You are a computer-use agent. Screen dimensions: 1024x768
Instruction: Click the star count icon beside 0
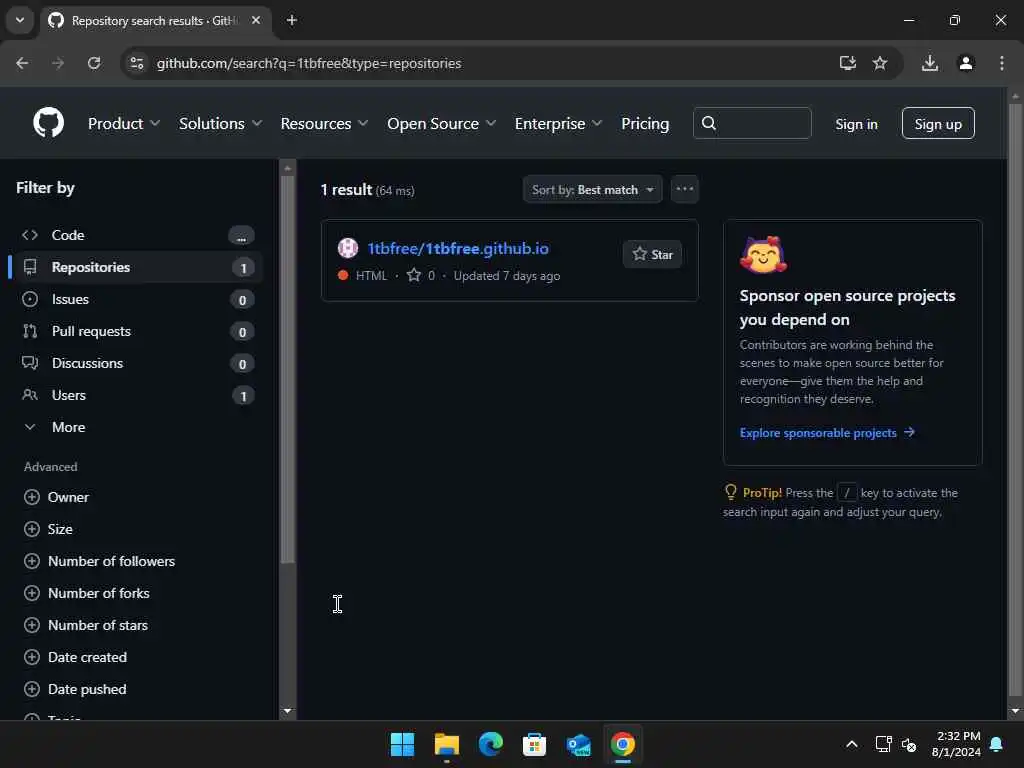point(413,276)
